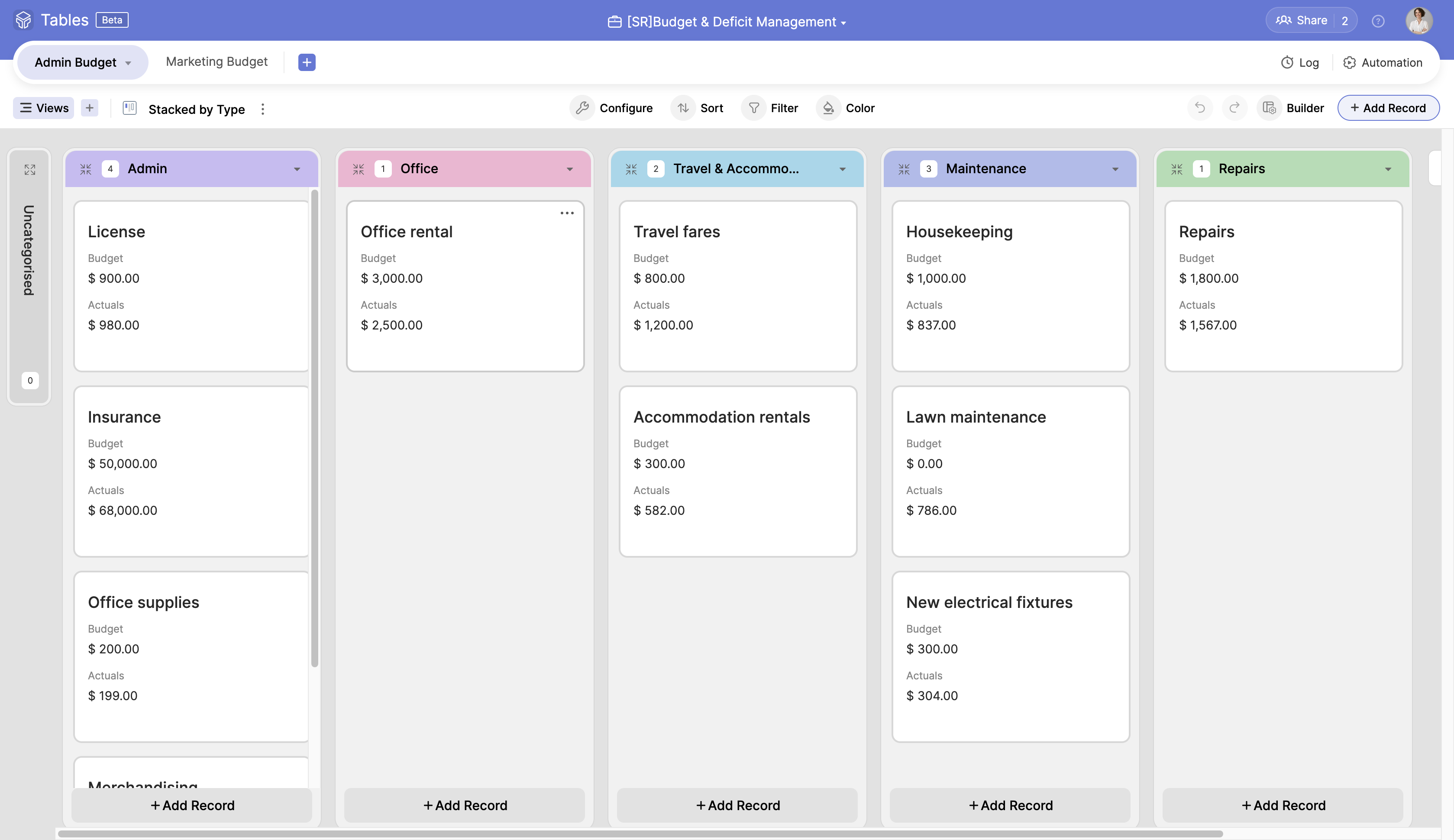
Task: Click the undo arrow
Action: (x=1200, y=108)
